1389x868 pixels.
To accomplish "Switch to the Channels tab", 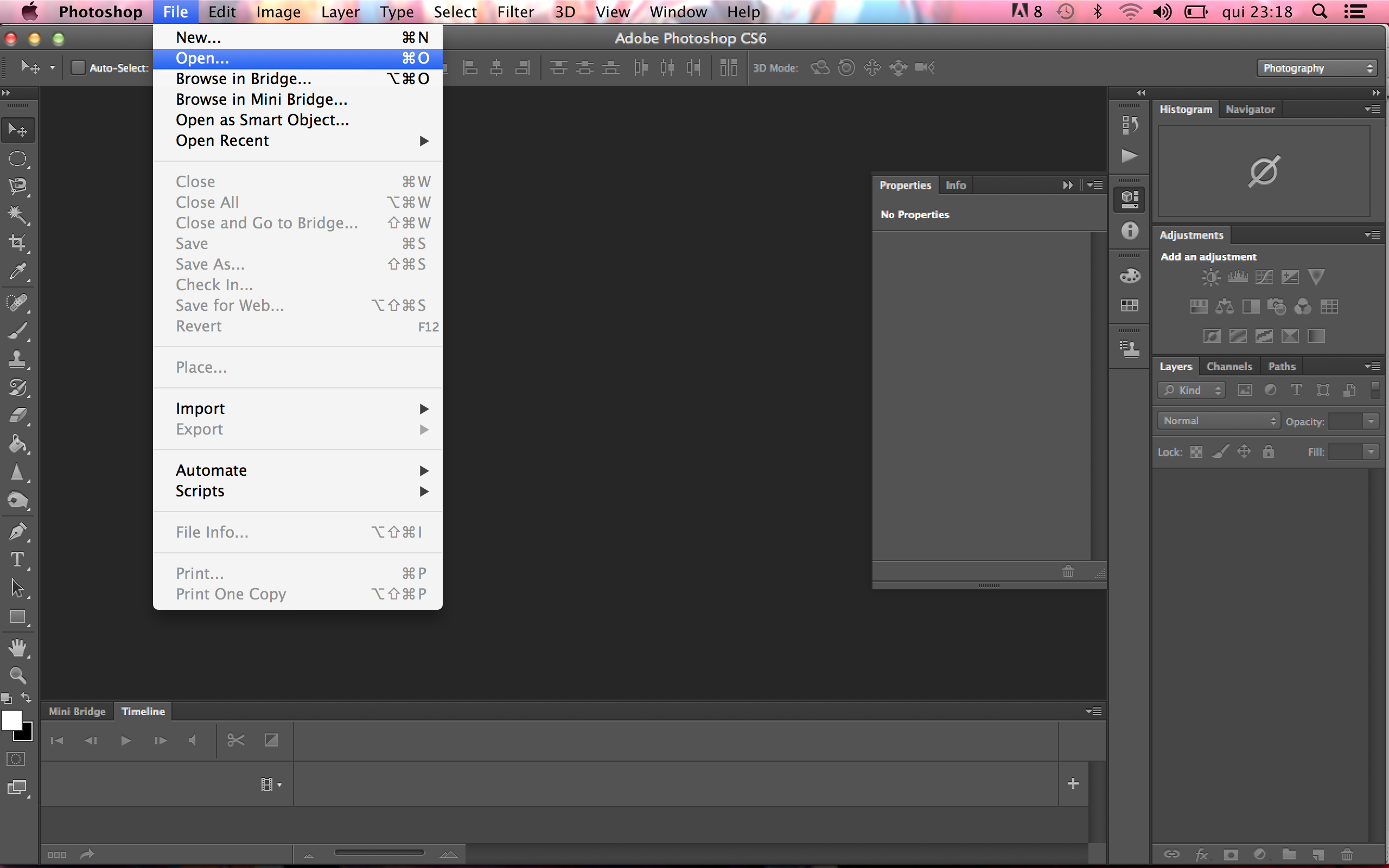I will coord(1229,366).
